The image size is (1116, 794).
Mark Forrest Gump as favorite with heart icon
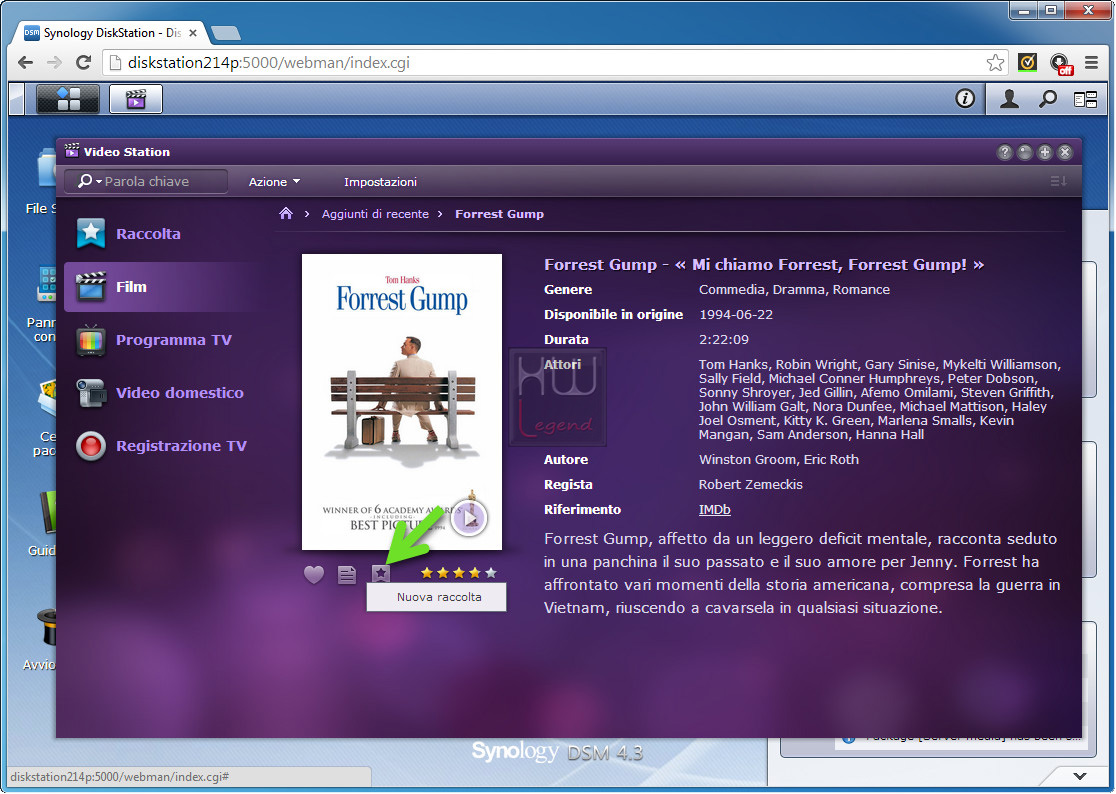[x=314, y=574]
